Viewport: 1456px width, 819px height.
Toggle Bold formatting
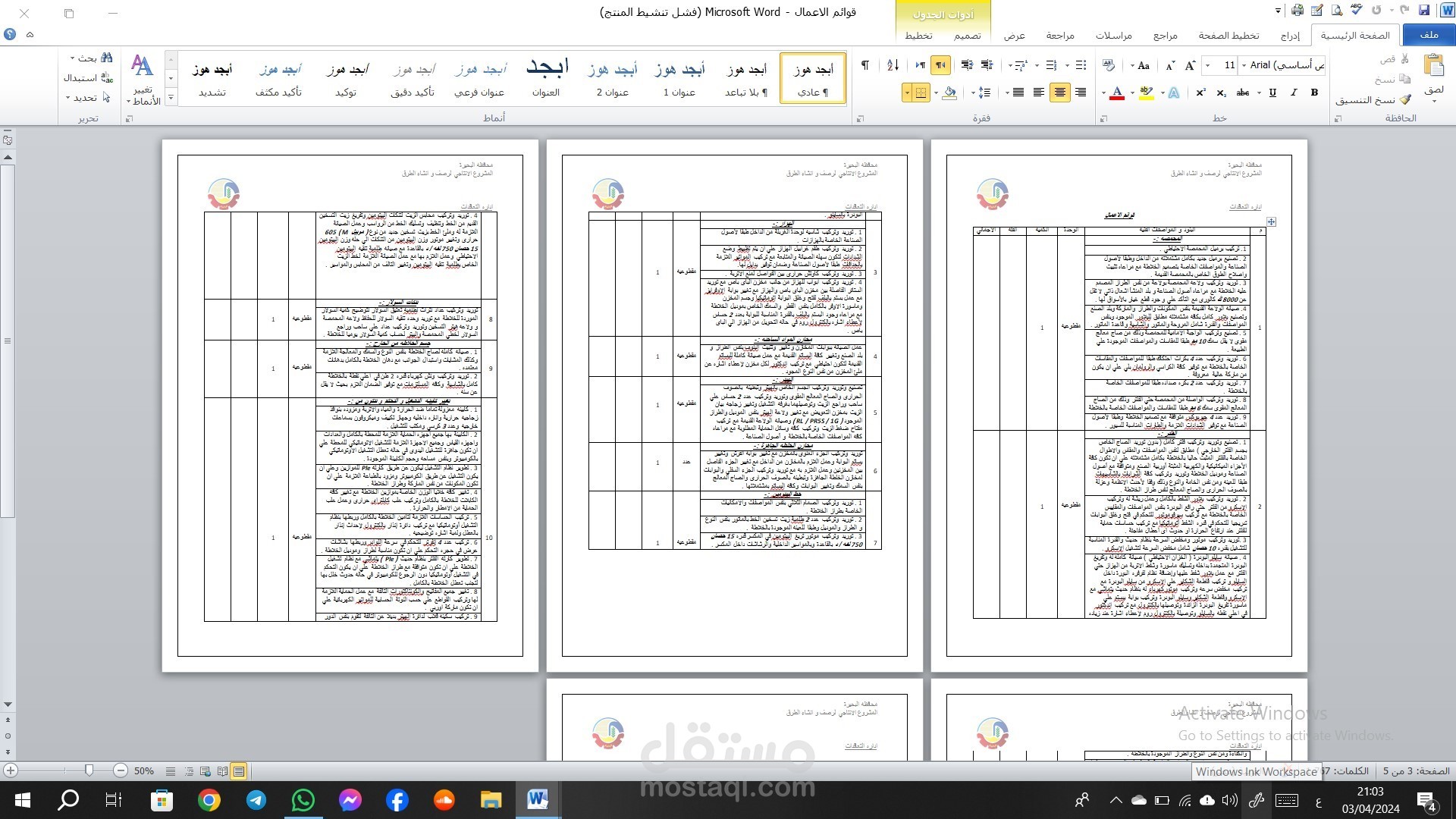[x=1314, y=93]
